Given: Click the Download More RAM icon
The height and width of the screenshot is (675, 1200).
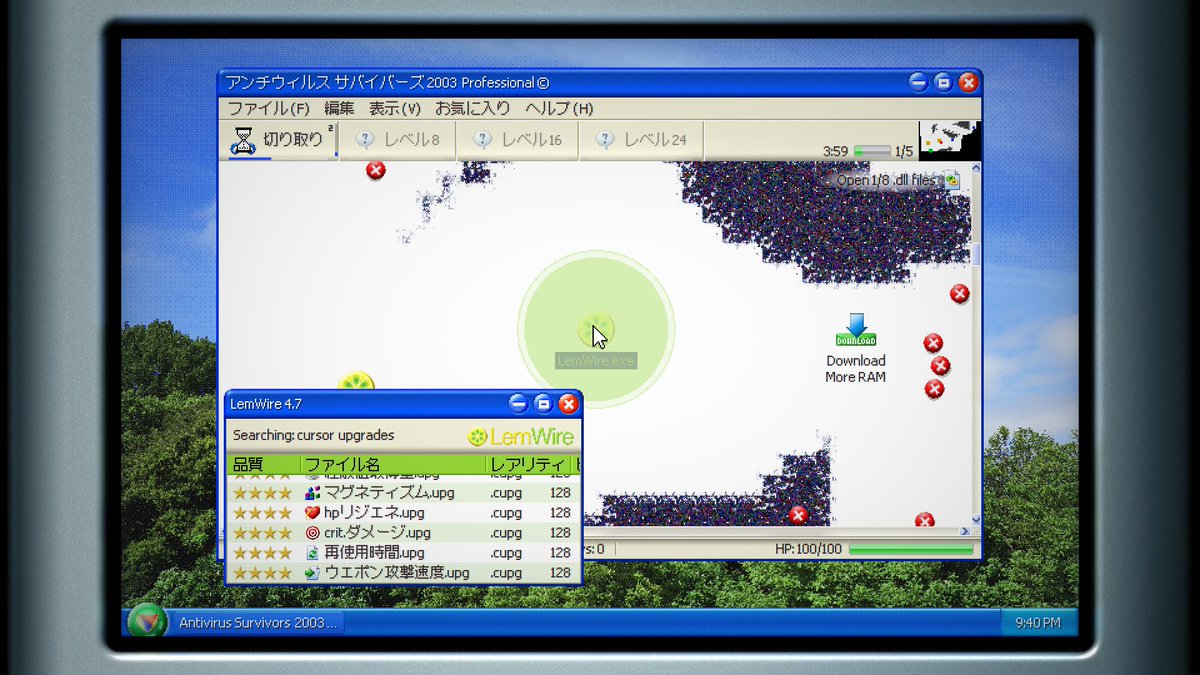Looking at the screenshot, I should tap(855, 331).
